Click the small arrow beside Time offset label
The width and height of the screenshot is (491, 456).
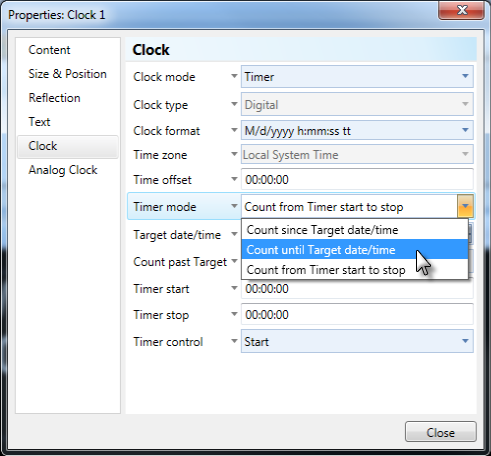pos(234,179)
